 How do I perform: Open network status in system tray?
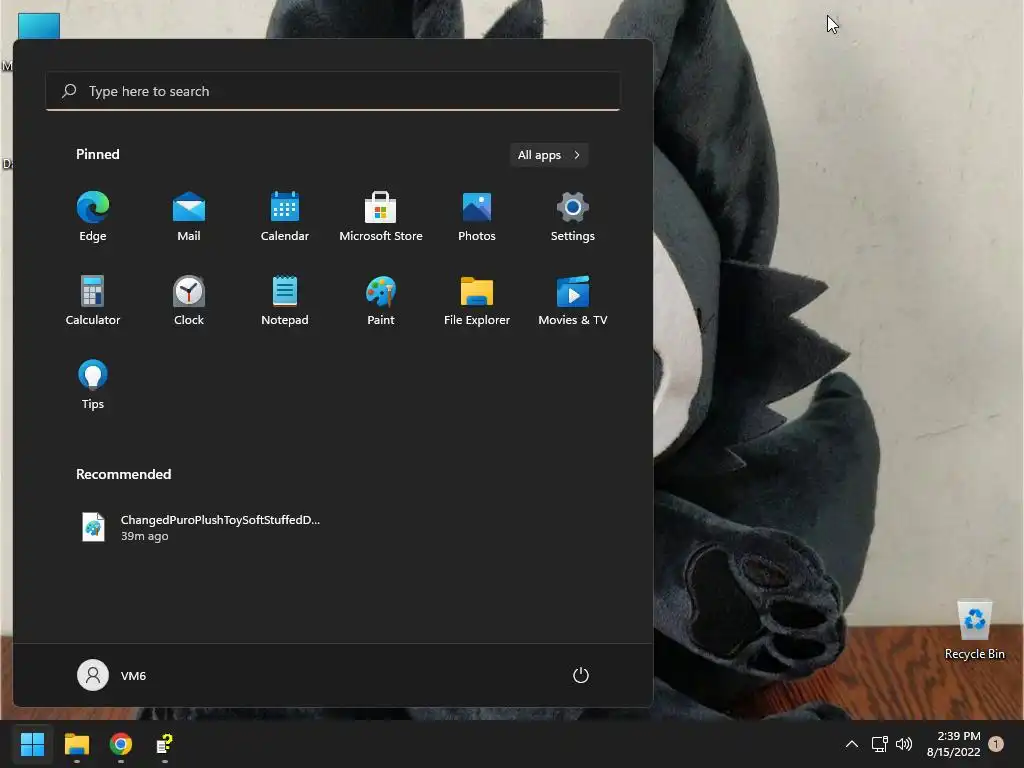pos(880,744)
